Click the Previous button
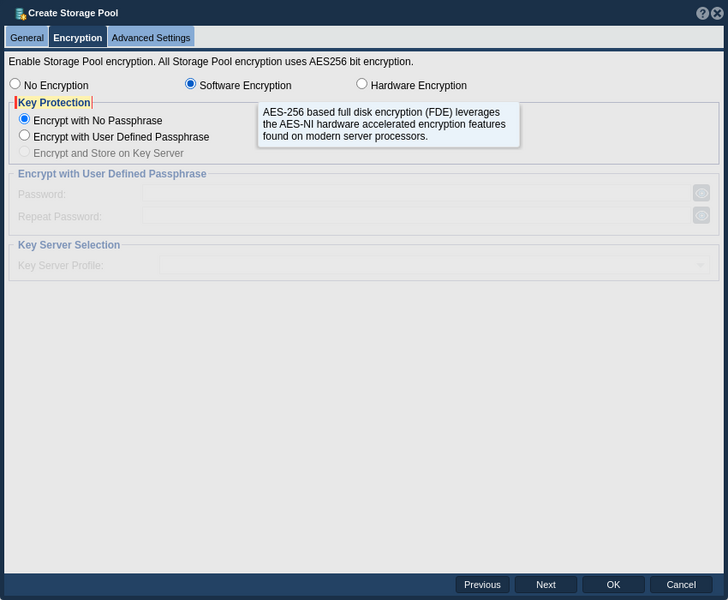The image size is (728, 600). coord(482,585)
